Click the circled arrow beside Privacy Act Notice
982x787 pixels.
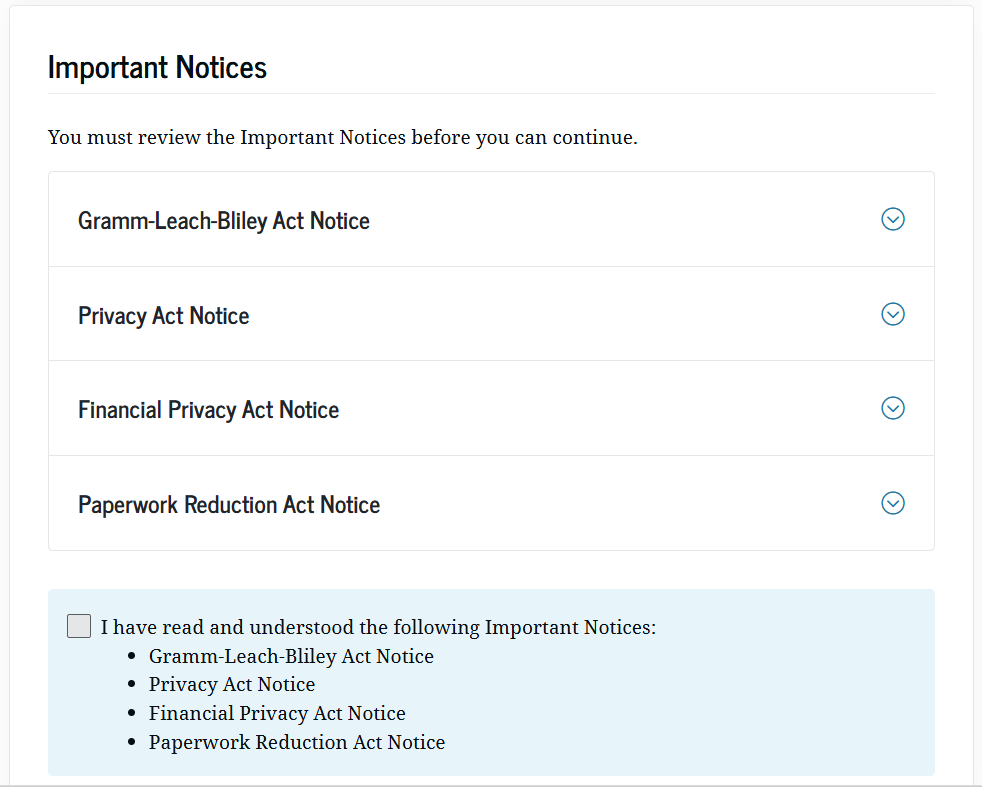click(x=893, y=314)
